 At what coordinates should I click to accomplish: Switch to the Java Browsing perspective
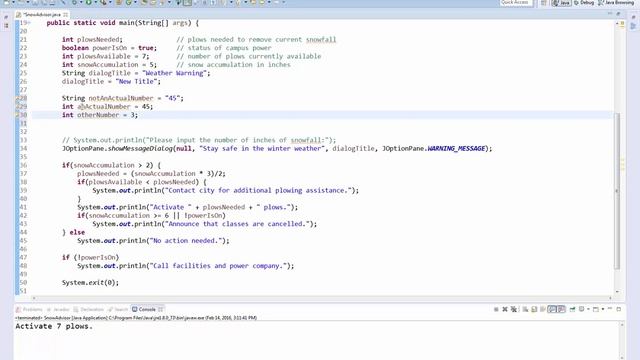click(x=616, y=3)
